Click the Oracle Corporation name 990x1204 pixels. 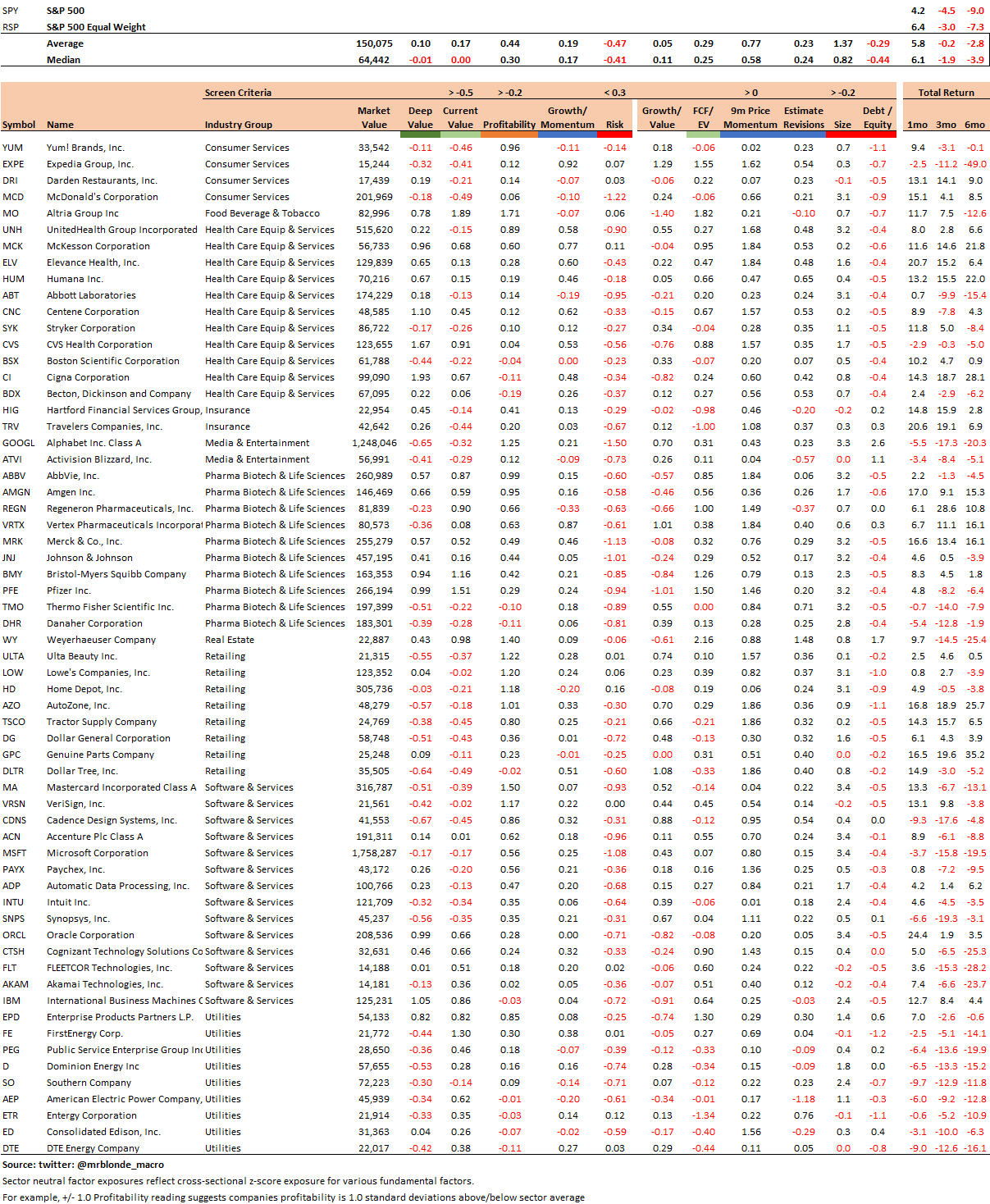[90, 935]
